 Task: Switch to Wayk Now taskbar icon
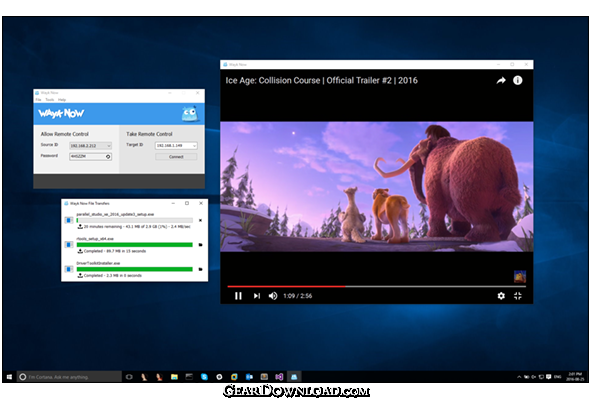point(294,377)
